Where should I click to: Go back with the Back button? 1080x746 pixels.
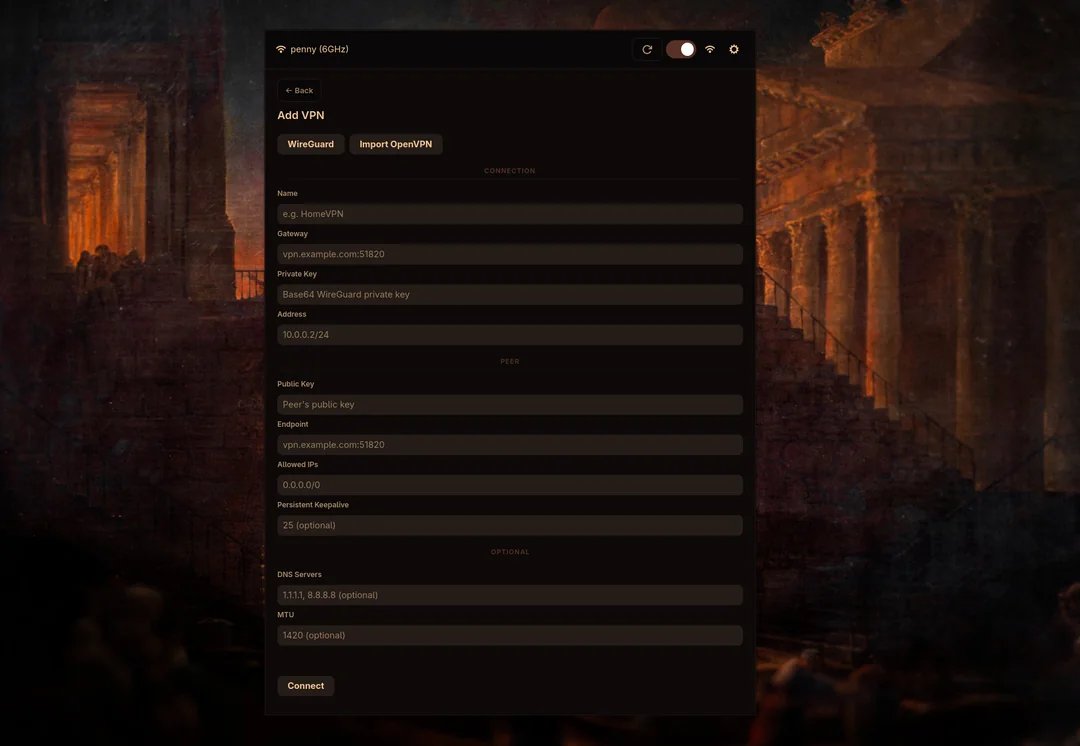pos(299,90)
